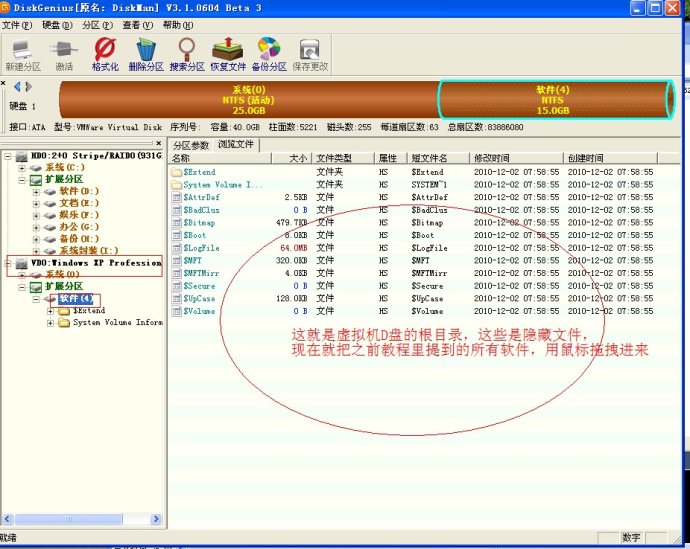Expand the 文档(E:) tree node
The width and height of the screenshot is (690, 549).
(37, 204)
